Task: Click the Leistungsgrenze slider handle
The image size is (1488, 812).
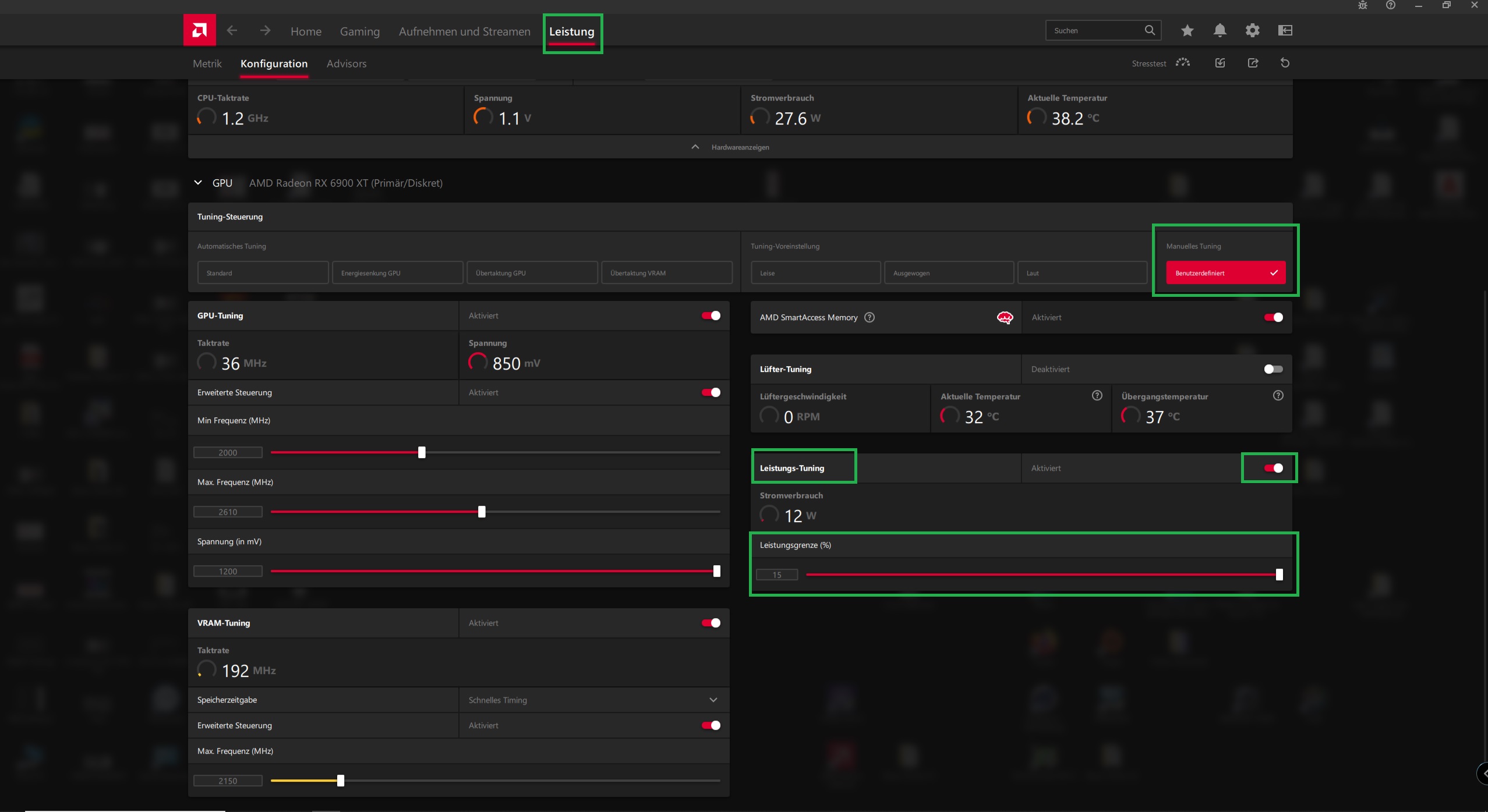Action: (1279, 575)
